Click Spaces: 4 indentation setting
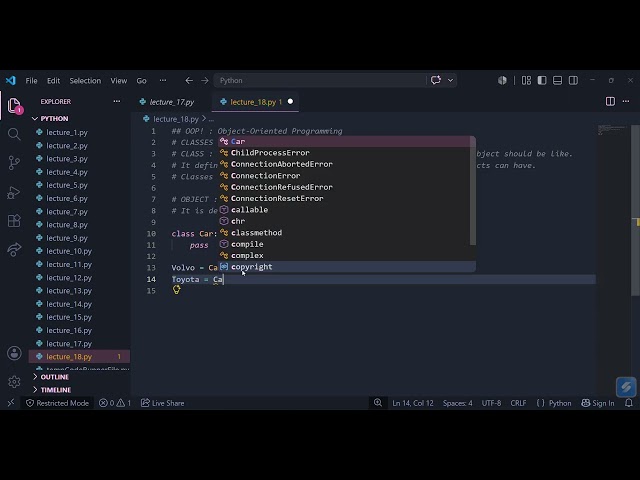Screen dimensions: 640x480 click(x=458, y=403)
